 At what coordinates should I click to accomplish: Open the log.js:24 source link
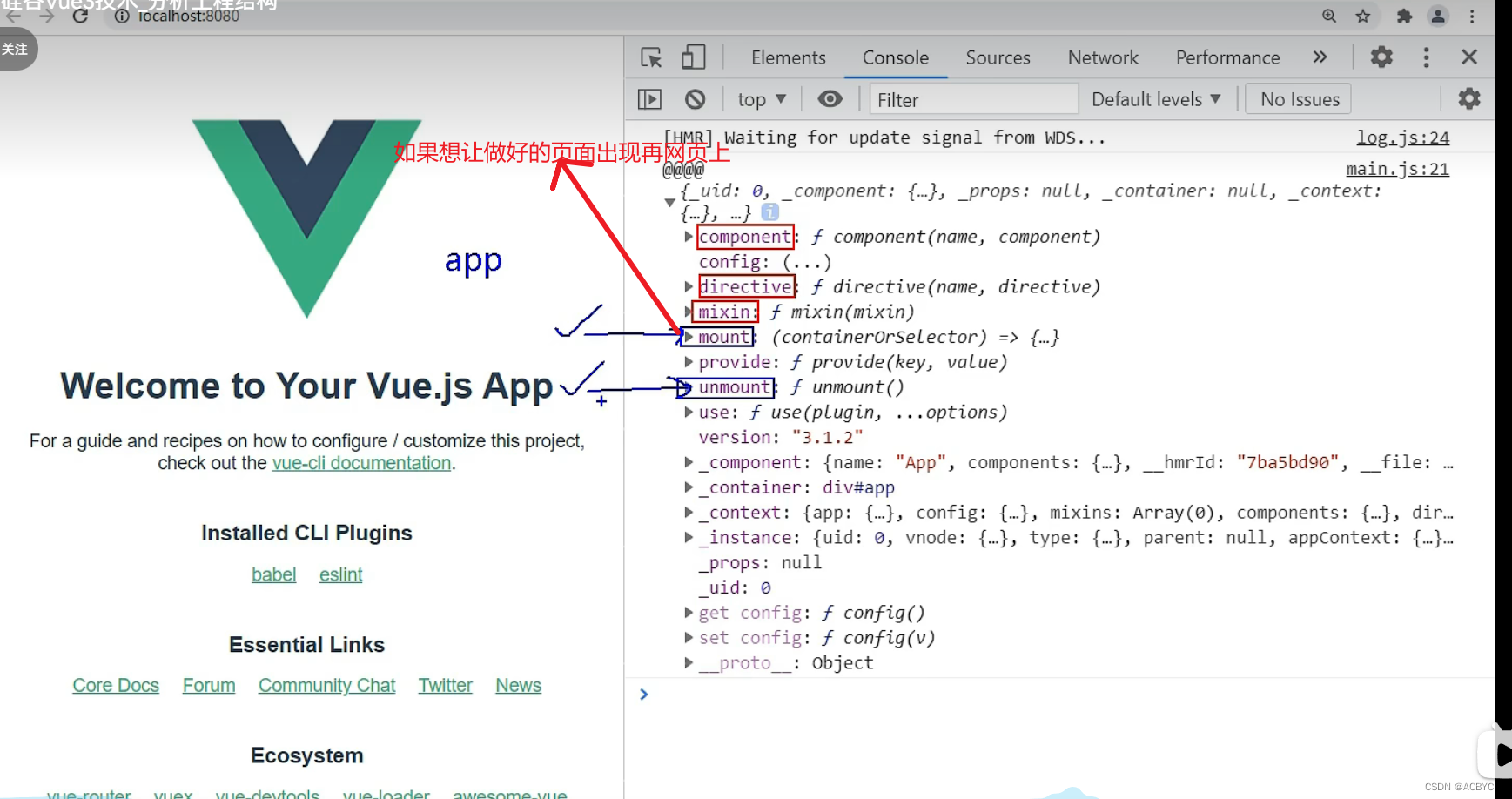[x=1403, y=138]
